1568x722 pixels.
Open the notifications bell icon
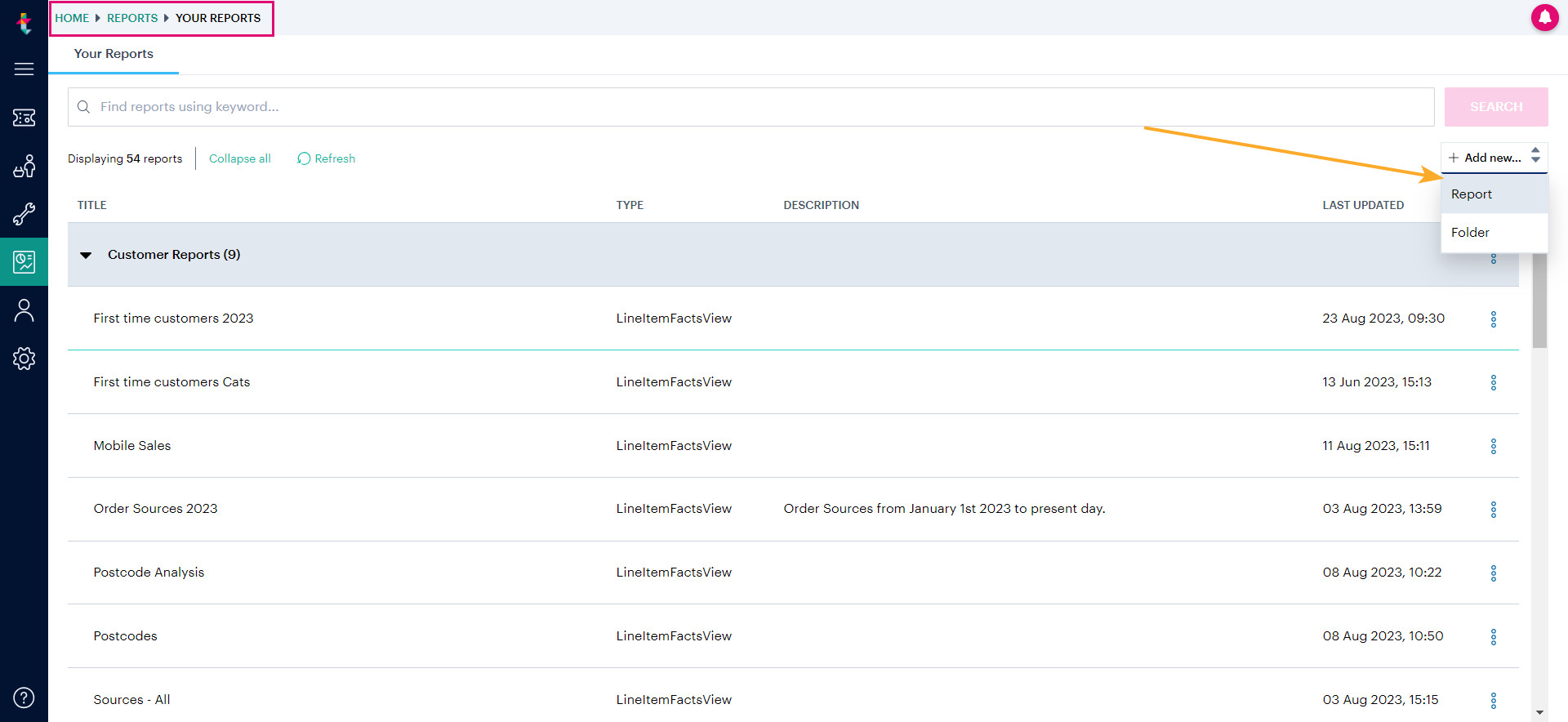(1544, 17)
